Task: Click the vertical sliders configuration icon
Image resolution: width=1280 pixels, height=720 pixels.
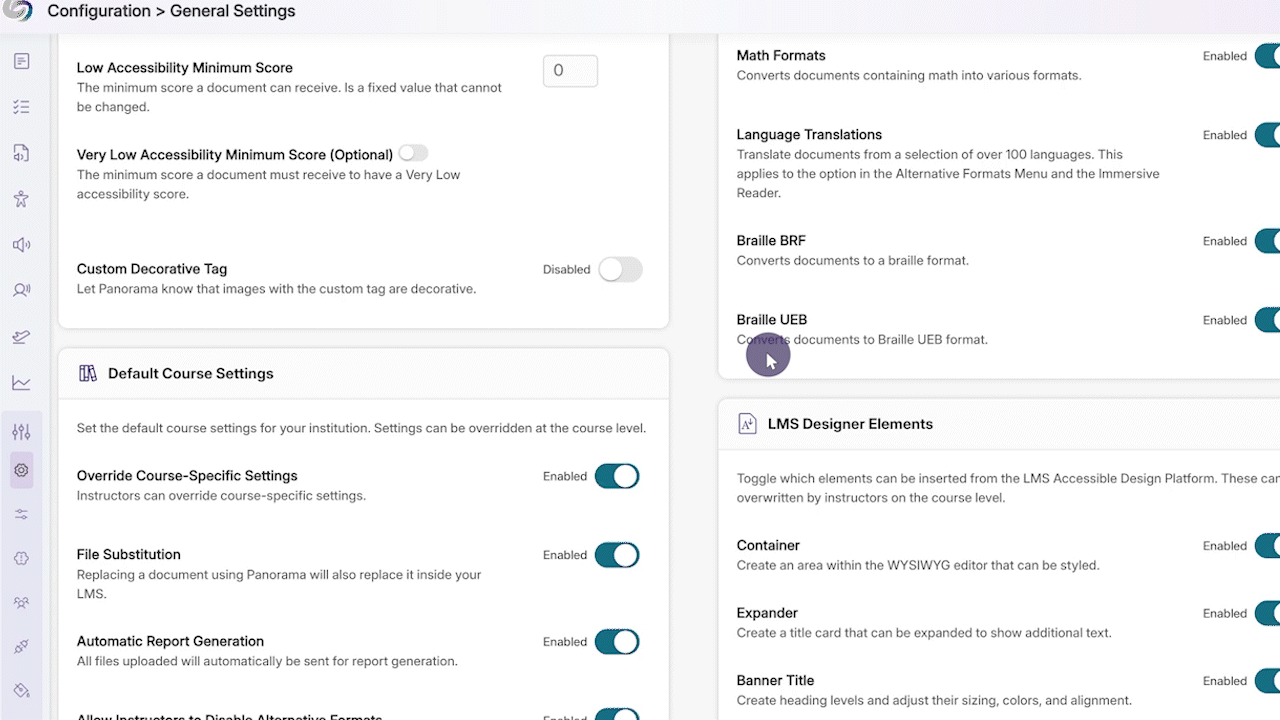Action: pyautogui.click(x=21, y=432)
